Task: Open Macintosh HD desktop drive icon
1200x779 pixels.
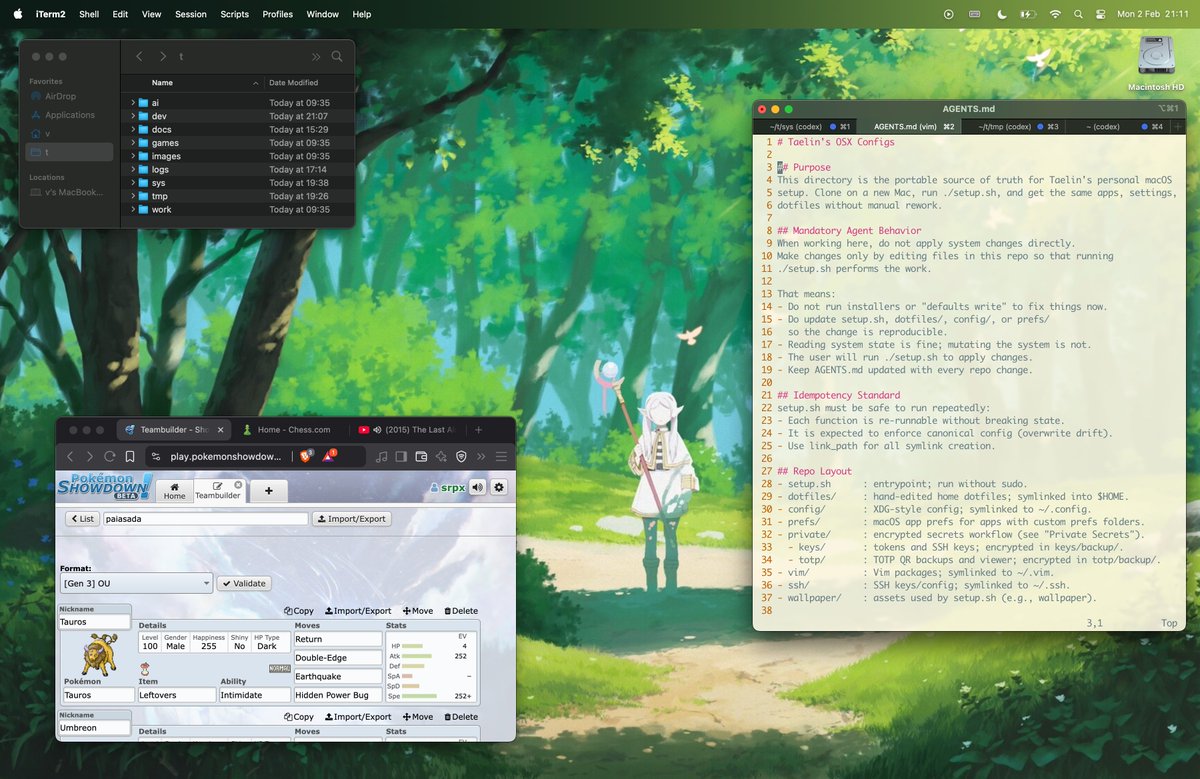Action: point(1155,55)
